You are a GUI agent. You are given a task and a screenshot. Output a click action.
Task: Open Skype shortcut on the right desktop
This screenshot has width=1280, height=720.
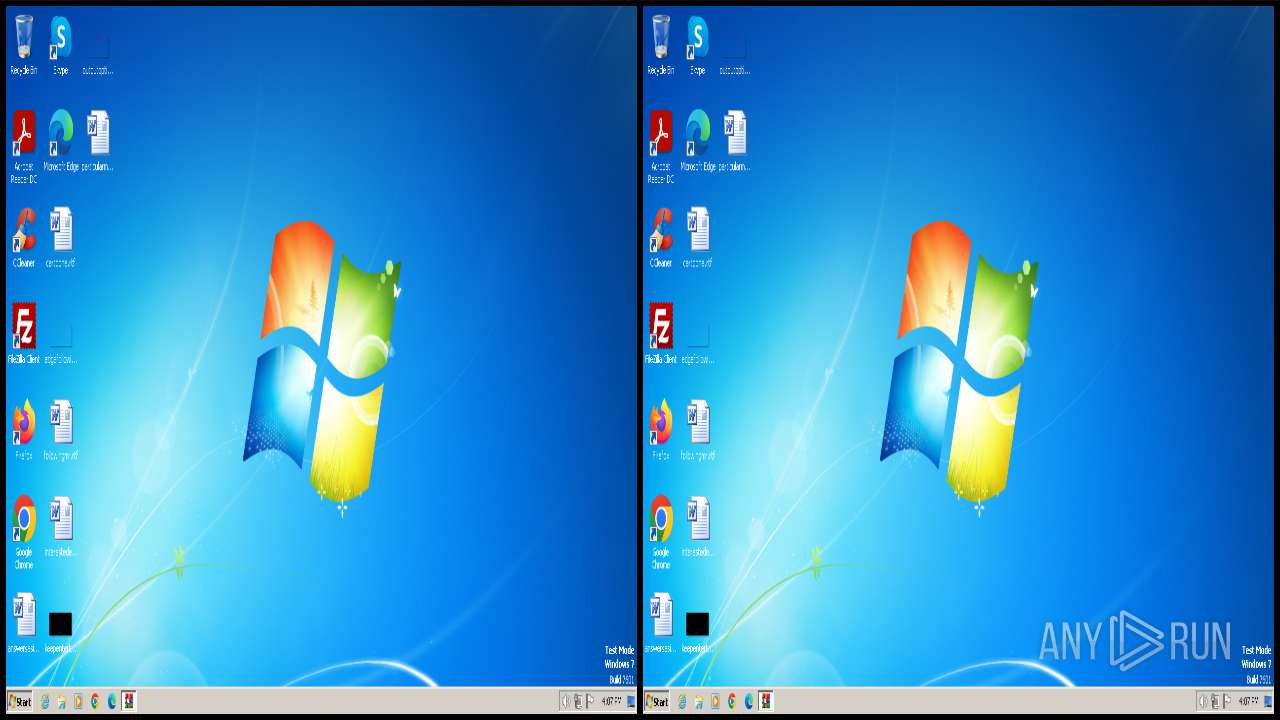[x=697, y=45]
